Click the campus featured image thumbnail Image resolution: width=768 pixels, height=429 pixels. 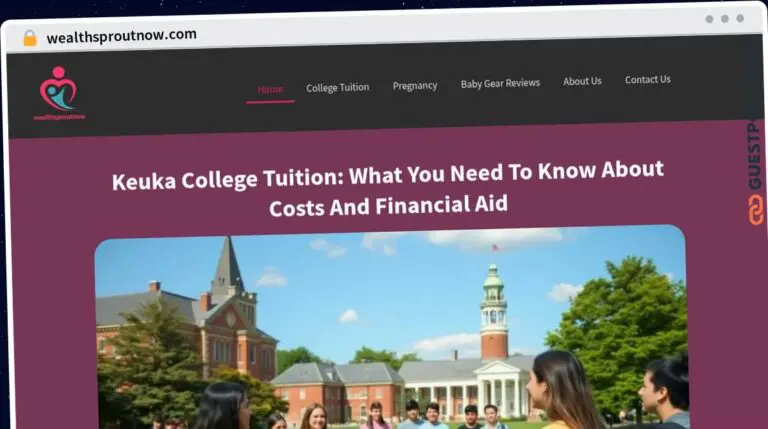(391, 327)
